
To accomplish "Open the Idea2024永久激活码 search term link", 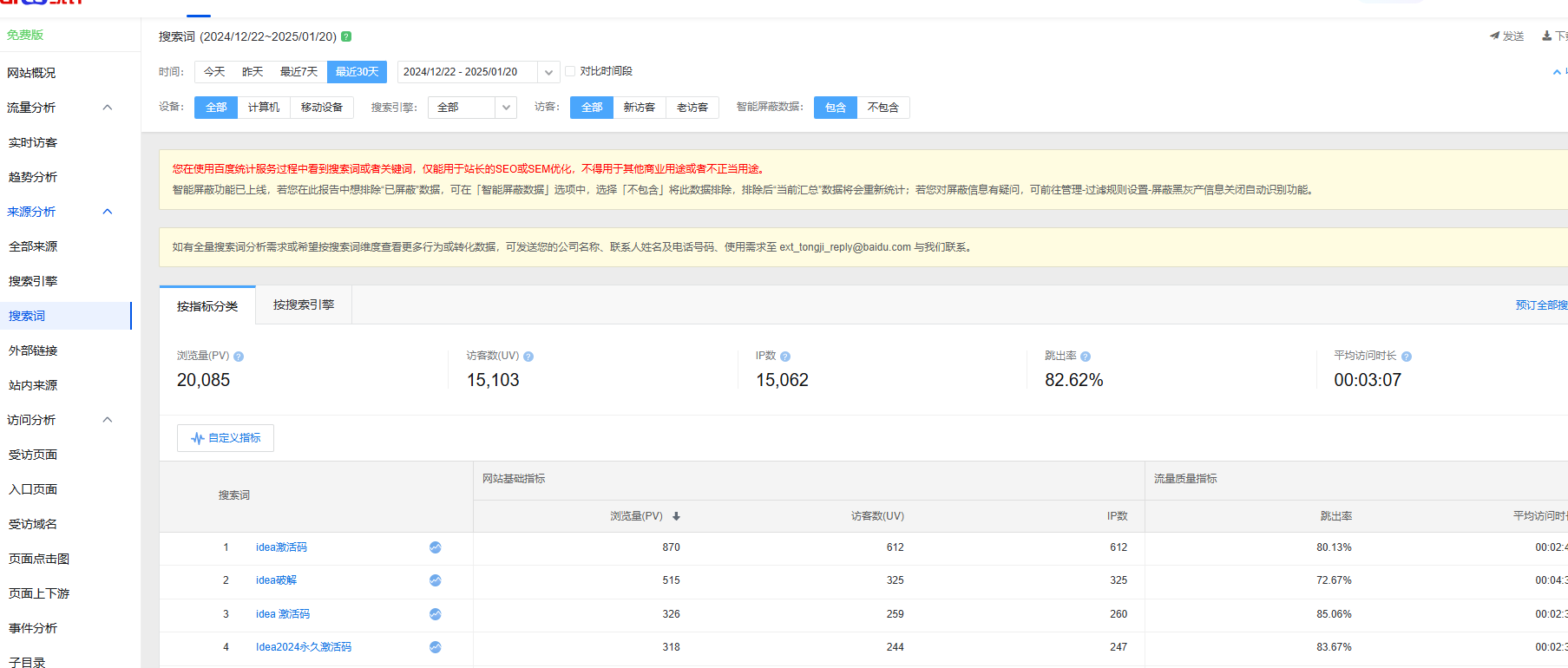I will click(304, 647).
